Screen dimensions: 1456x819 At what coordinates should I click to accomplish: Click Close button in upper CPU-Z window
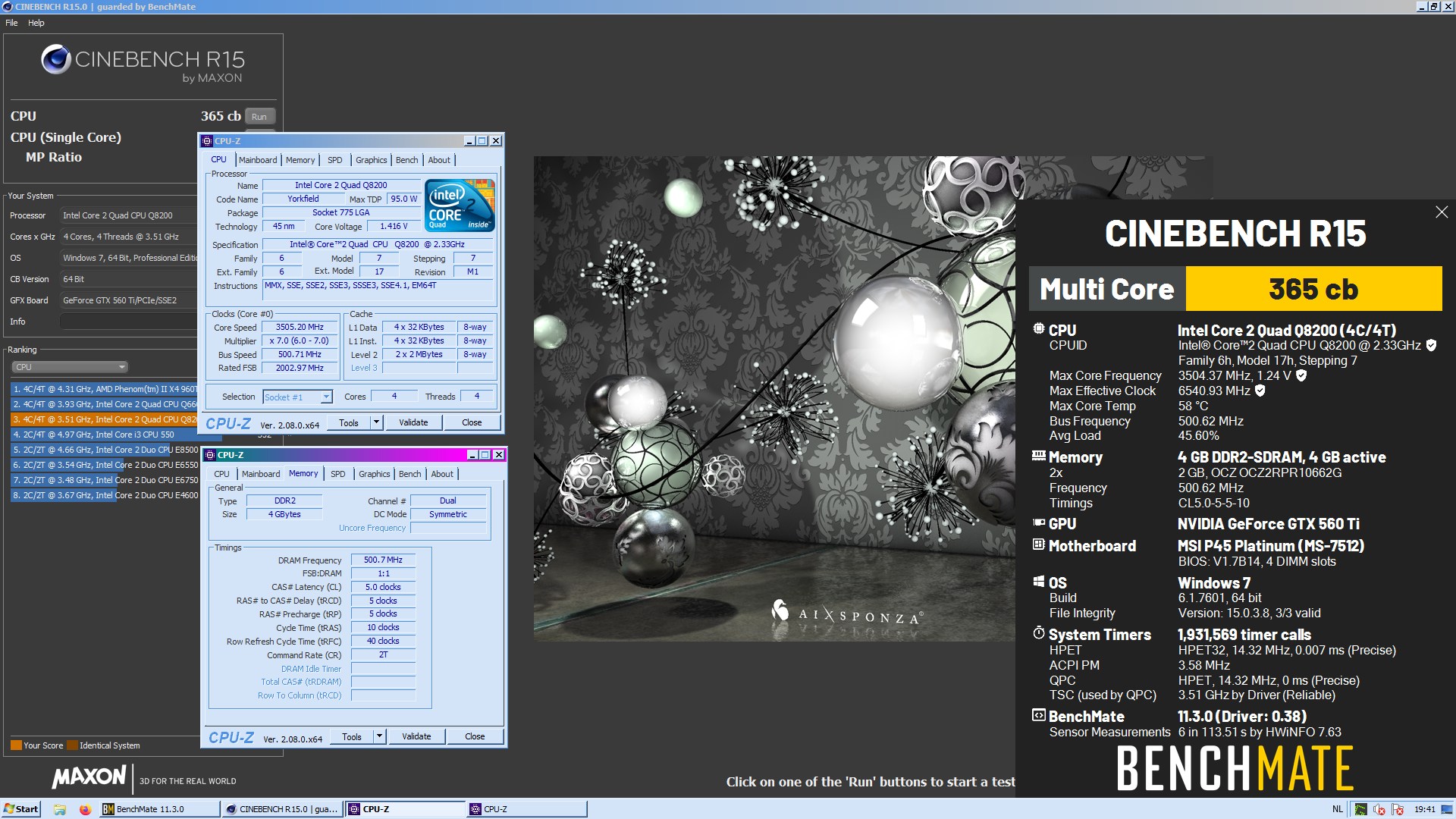click(472, 422)
